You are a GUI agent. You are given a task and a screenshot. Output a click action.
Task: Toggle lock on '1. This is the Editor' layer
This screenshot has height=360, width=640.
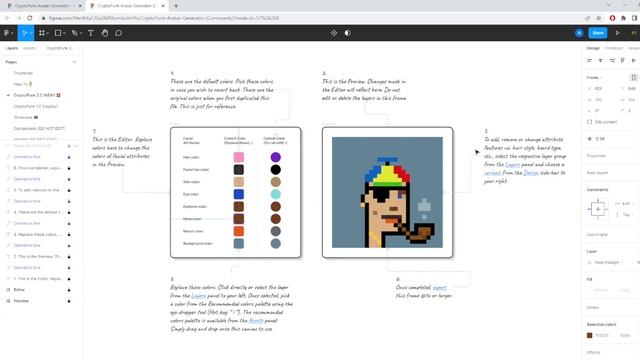pos(69,279)
